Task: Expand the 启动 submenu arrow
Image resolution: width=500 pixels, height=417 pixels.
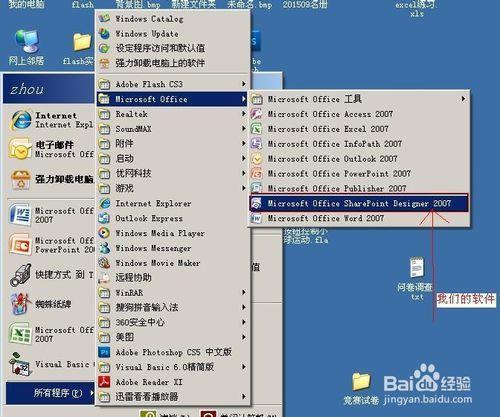Action: (244, 158)
